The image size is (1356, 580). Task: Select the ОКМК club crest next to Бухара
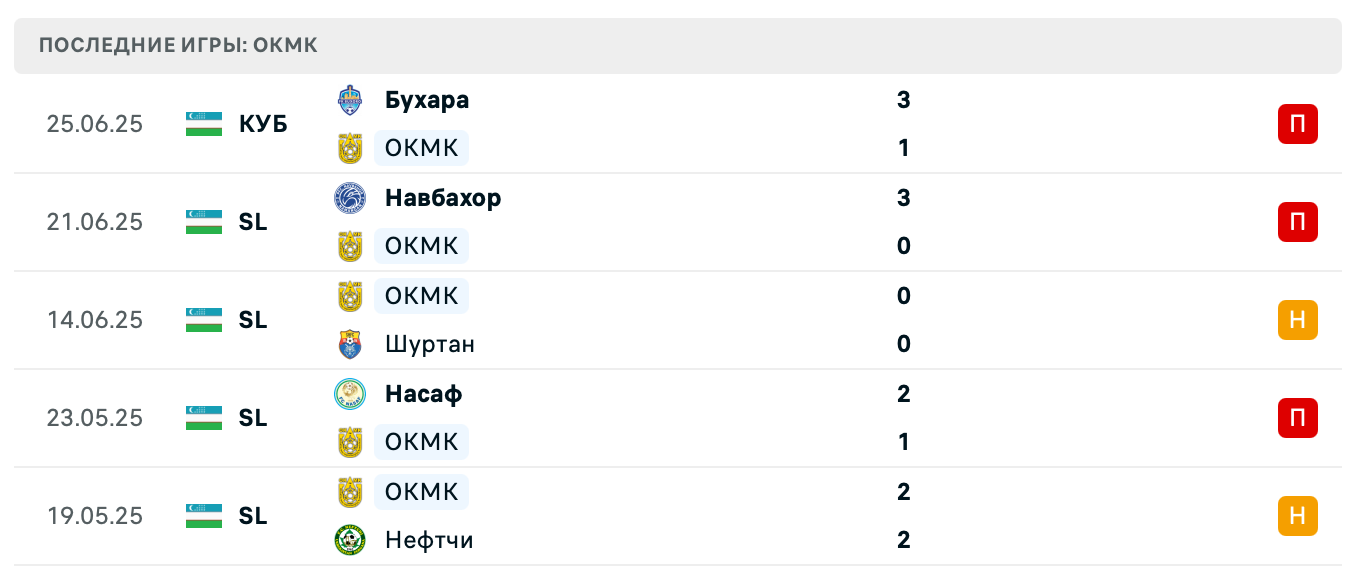coord(351,147)
